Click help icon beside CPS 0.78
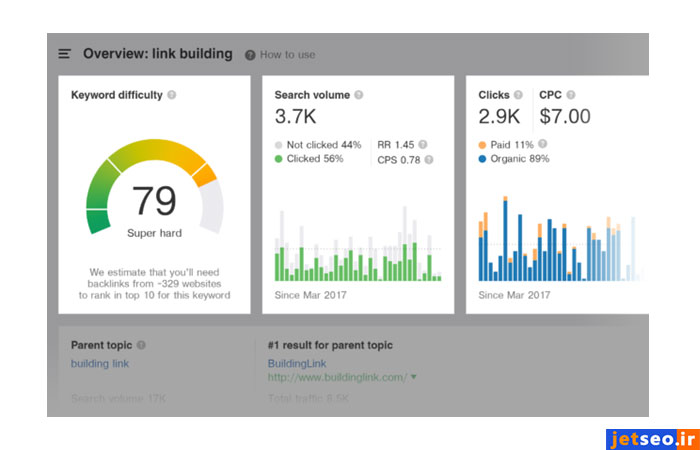The image size is (700, 450). point(427,159)
